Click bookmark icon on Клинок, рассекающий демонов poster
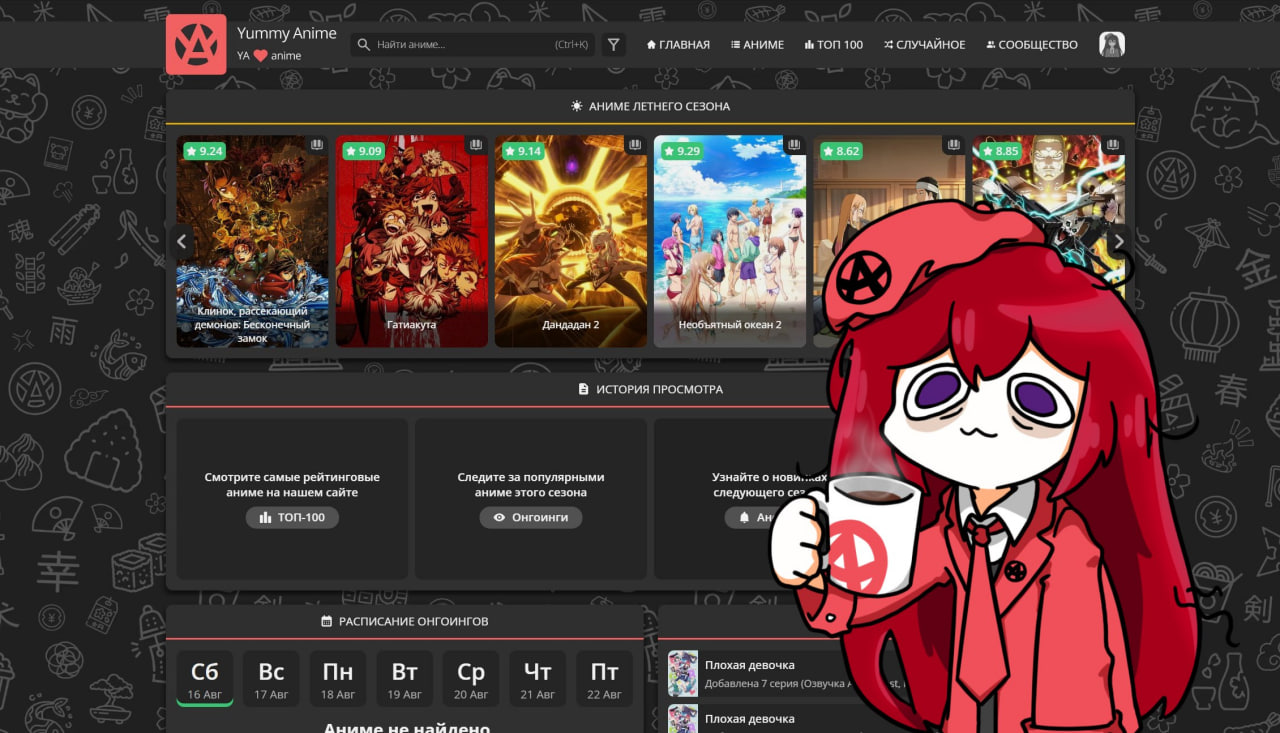The width and height of the screenshot is (1280, 733). tap(317, 146)
